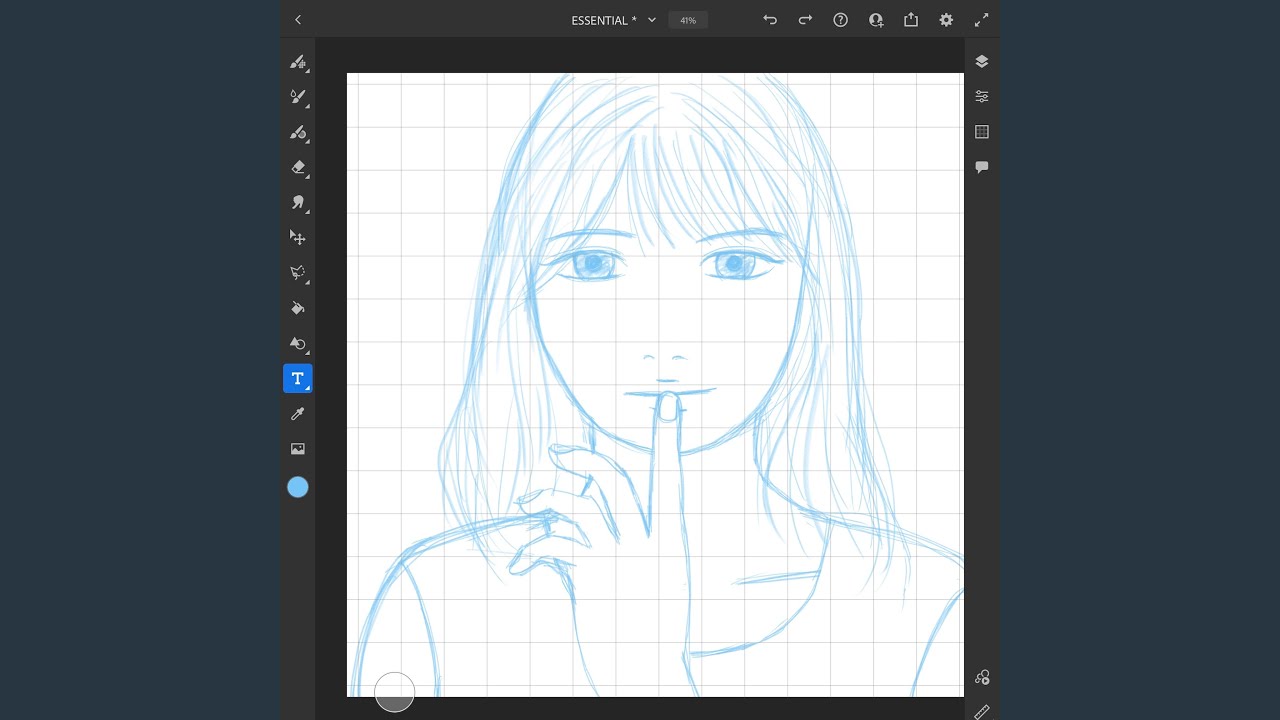Select the Lasso selection tool
The height and width of the screenshot is (720, 1280).
pos(297,272)
